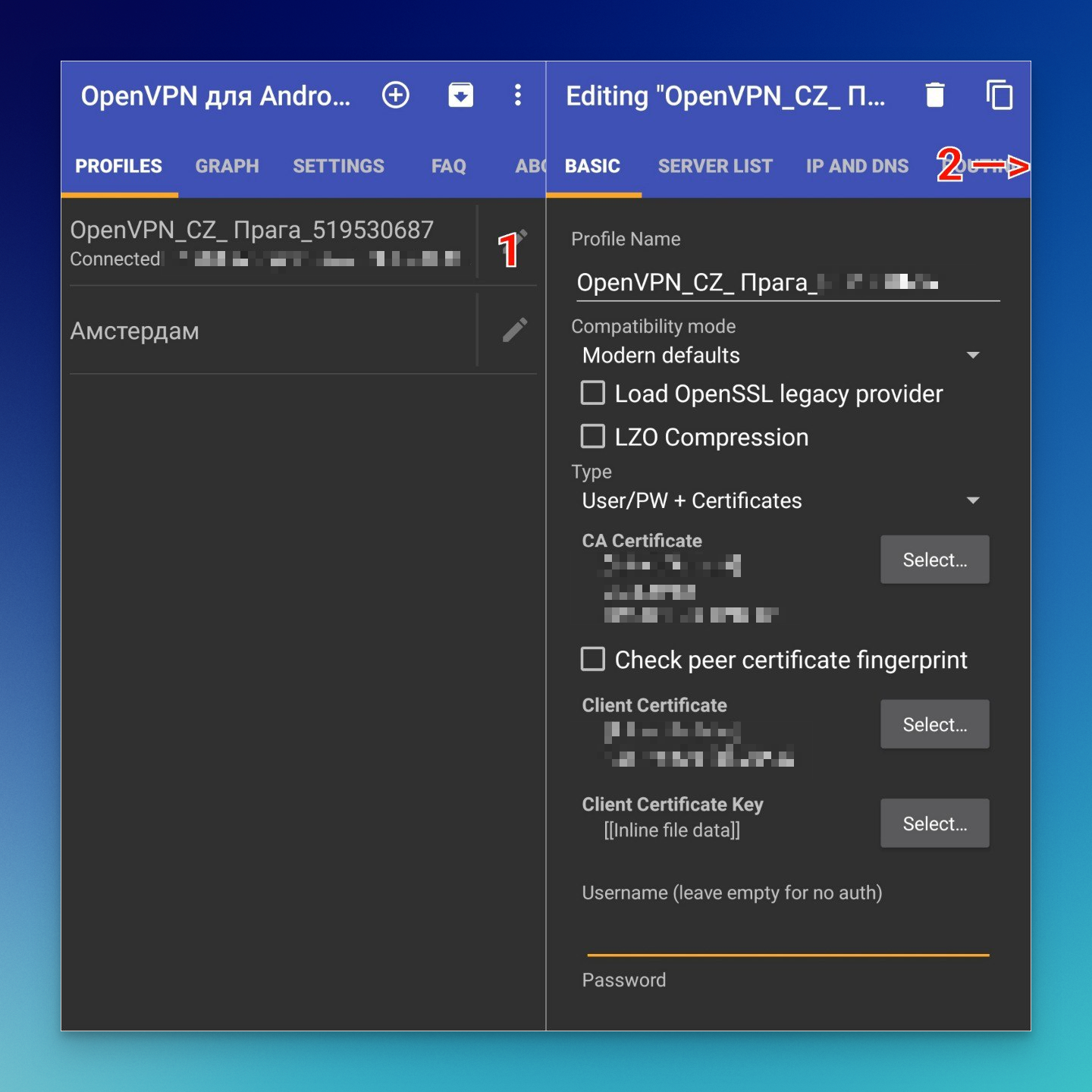The height and width of the screenshot is (1092, 1092).
Task: Open the GRAPH tab
Action: click(x=227, y=166)
